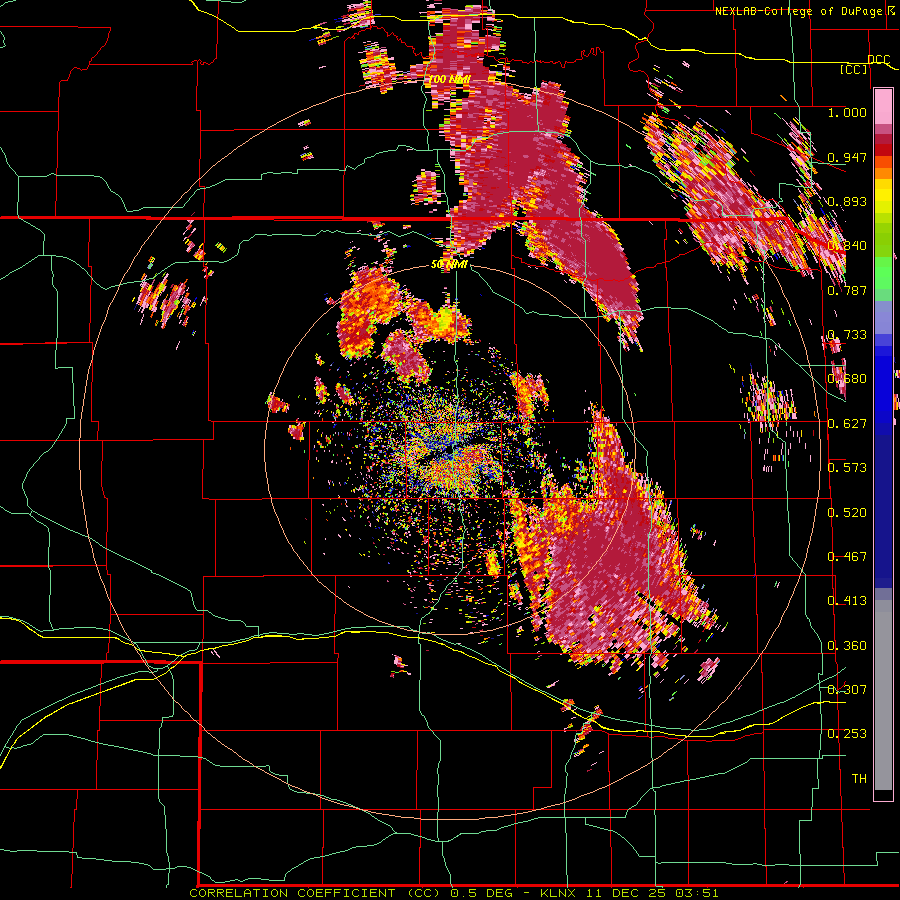Pick the bright blue band on the color bar
The image size is (900, 900).
click(x=883, y=385)
